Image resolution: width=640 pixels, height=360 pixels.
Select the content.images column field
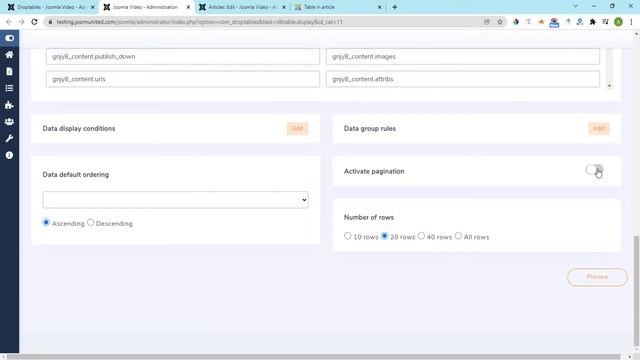coord(463,56)
